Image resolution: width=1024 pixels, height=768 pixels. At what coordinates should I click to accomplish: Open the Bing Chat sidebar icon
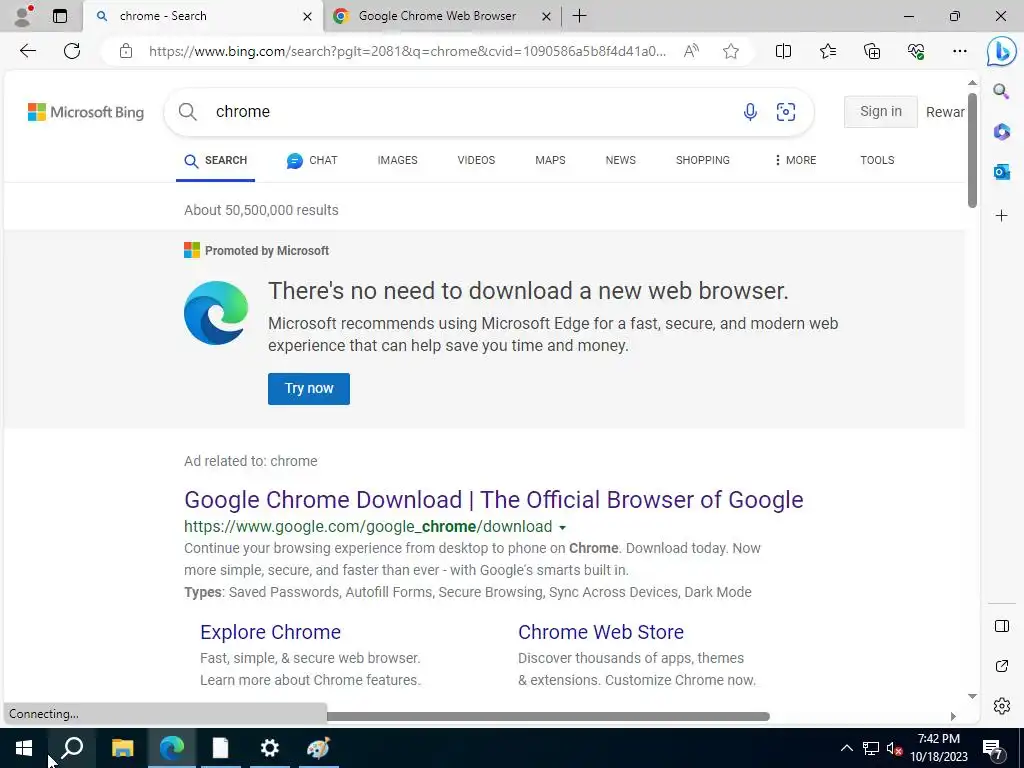(x=1001, y=52)
